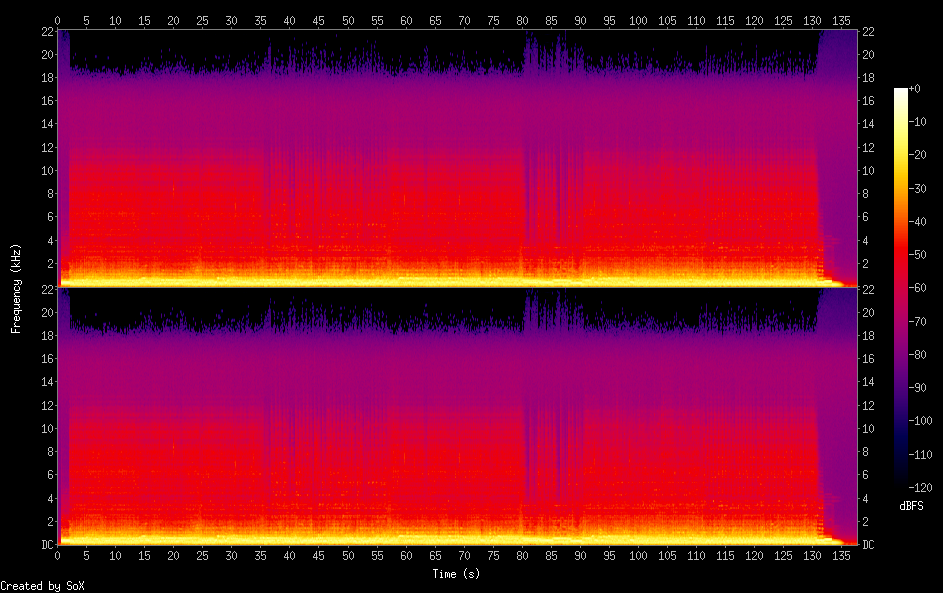Click the "dBFS" label below the color scale
Image resolution: width=943 pixels, height=593 pixels.
point(911,506)
